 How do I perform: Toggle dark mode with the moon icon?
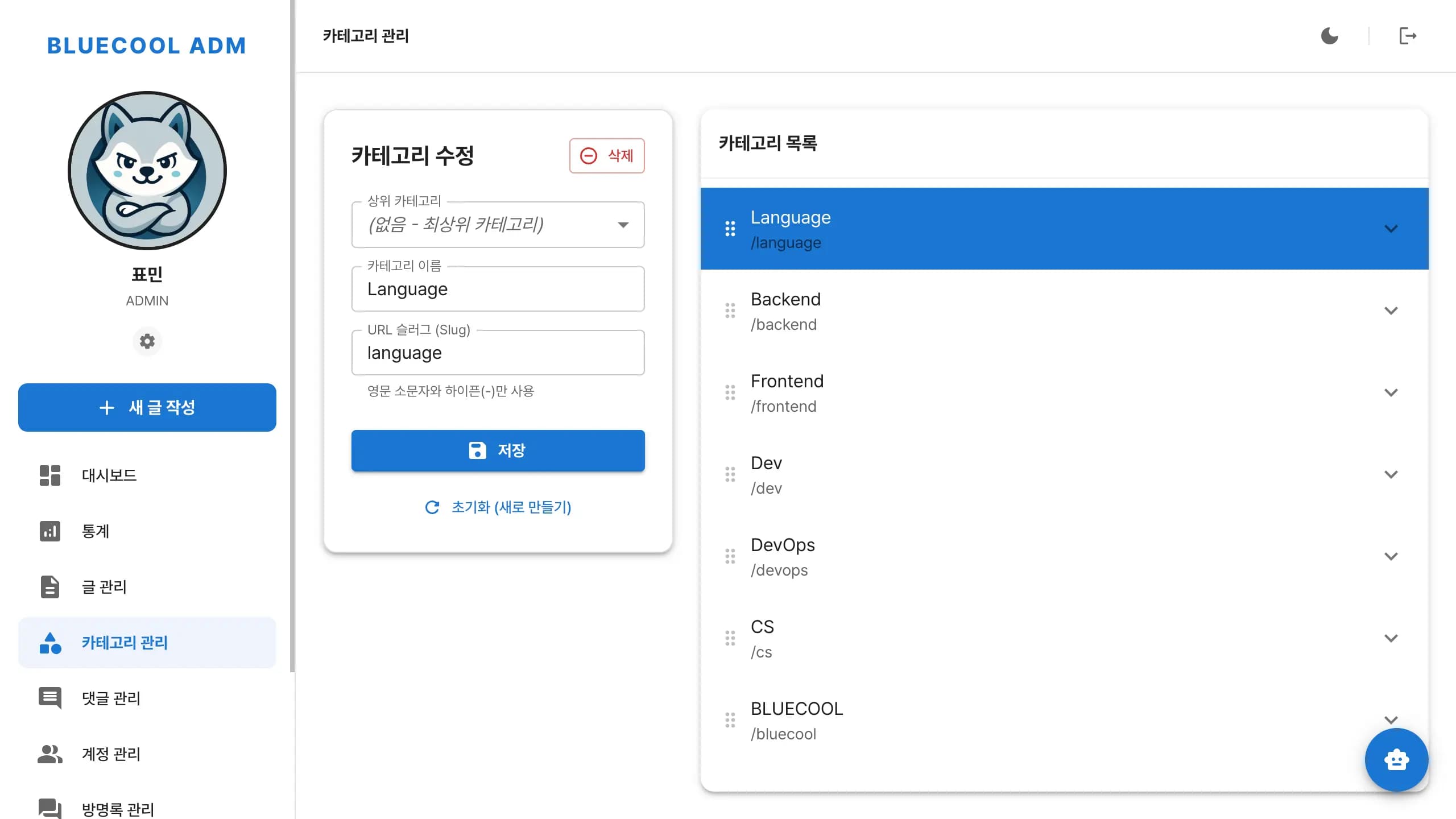point(1330,35)
